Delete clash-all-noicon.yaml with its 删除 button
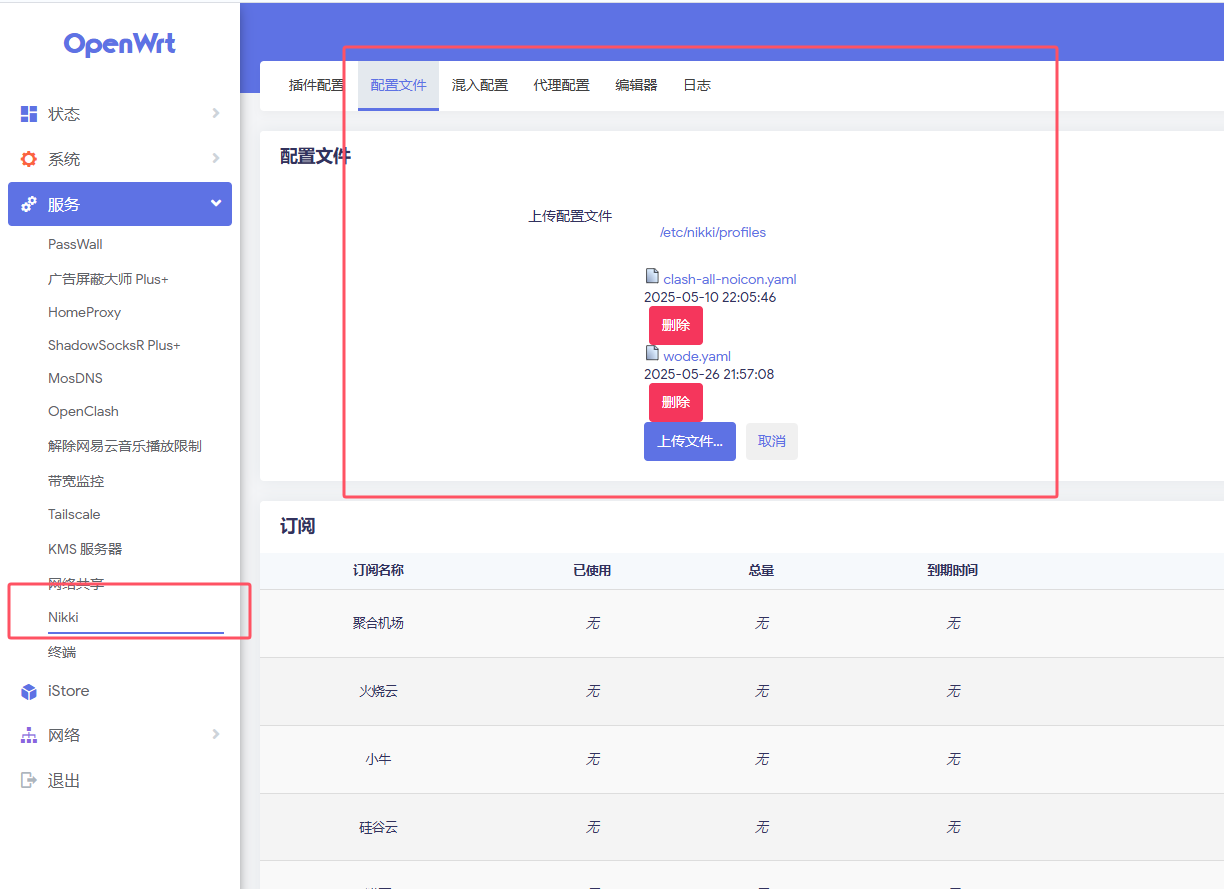 676,325
